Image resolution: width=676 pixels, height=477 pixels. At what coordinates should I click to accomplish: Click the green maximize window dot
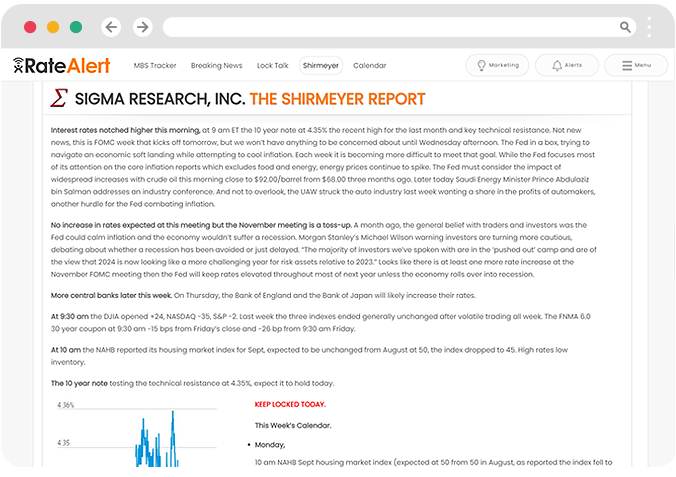(x=75, y=27)
